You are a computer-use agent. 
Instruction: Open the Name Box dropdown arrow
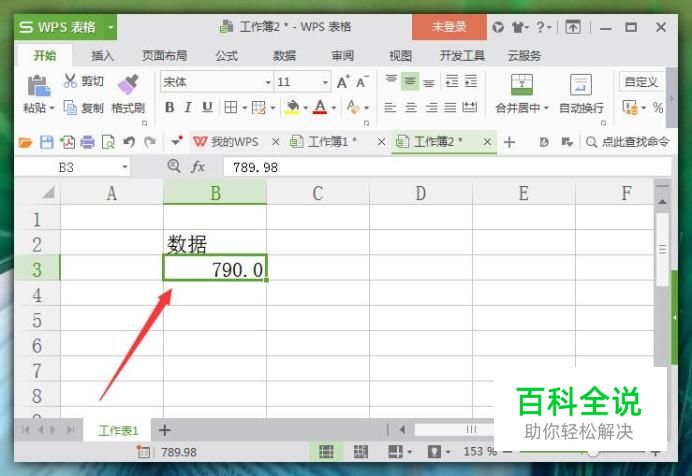125,167
